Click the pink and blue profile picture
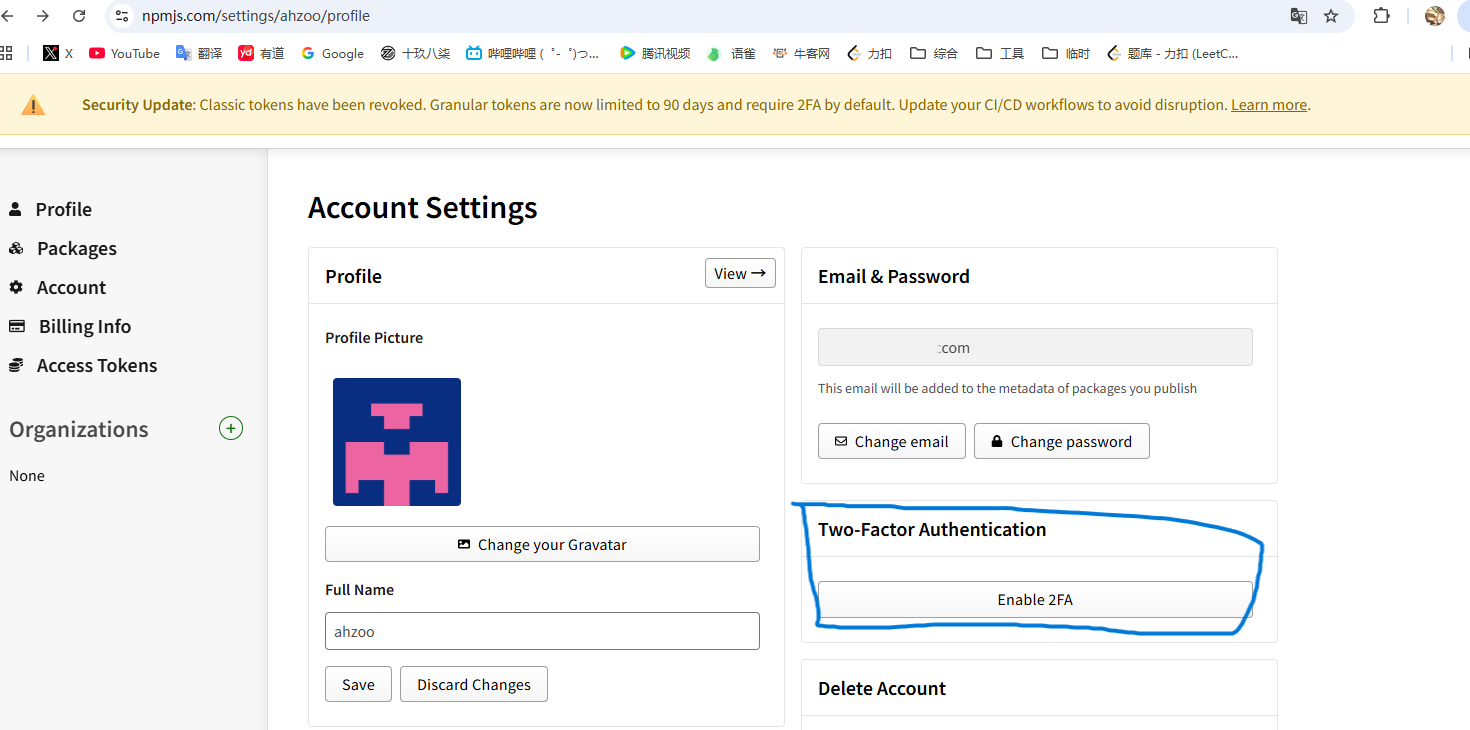 click(397, 442)
